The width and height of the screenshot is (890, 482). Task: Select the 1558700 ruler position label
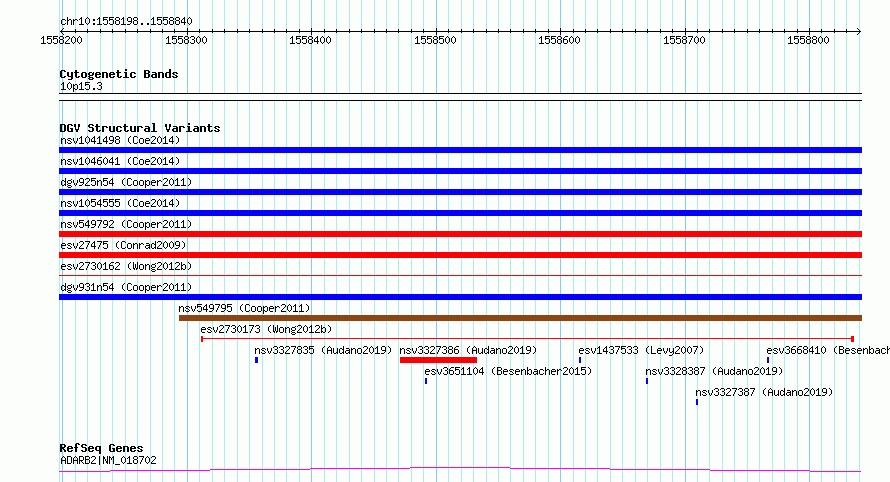(685, 40)
